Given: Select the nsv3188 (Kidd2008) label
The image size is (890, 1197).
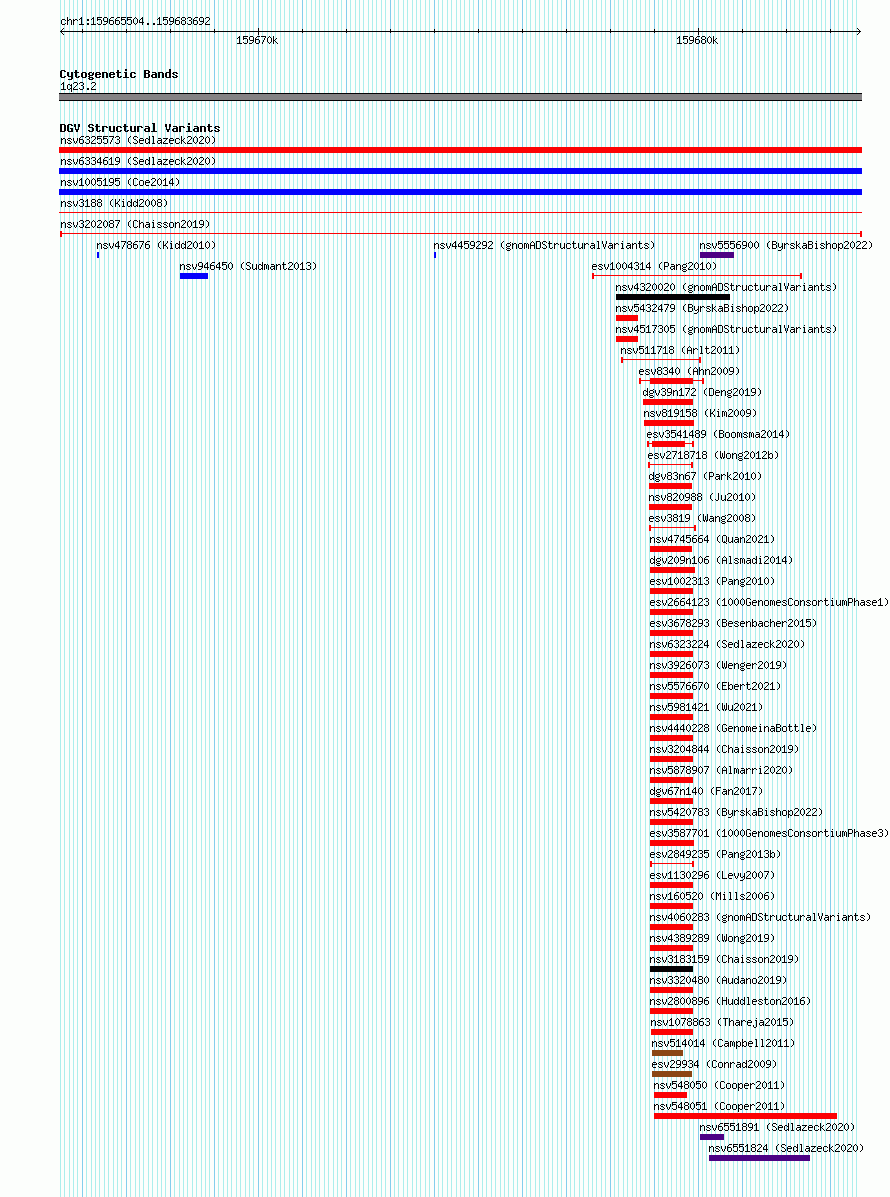Looking at the screenshot, I should [114, 203].
